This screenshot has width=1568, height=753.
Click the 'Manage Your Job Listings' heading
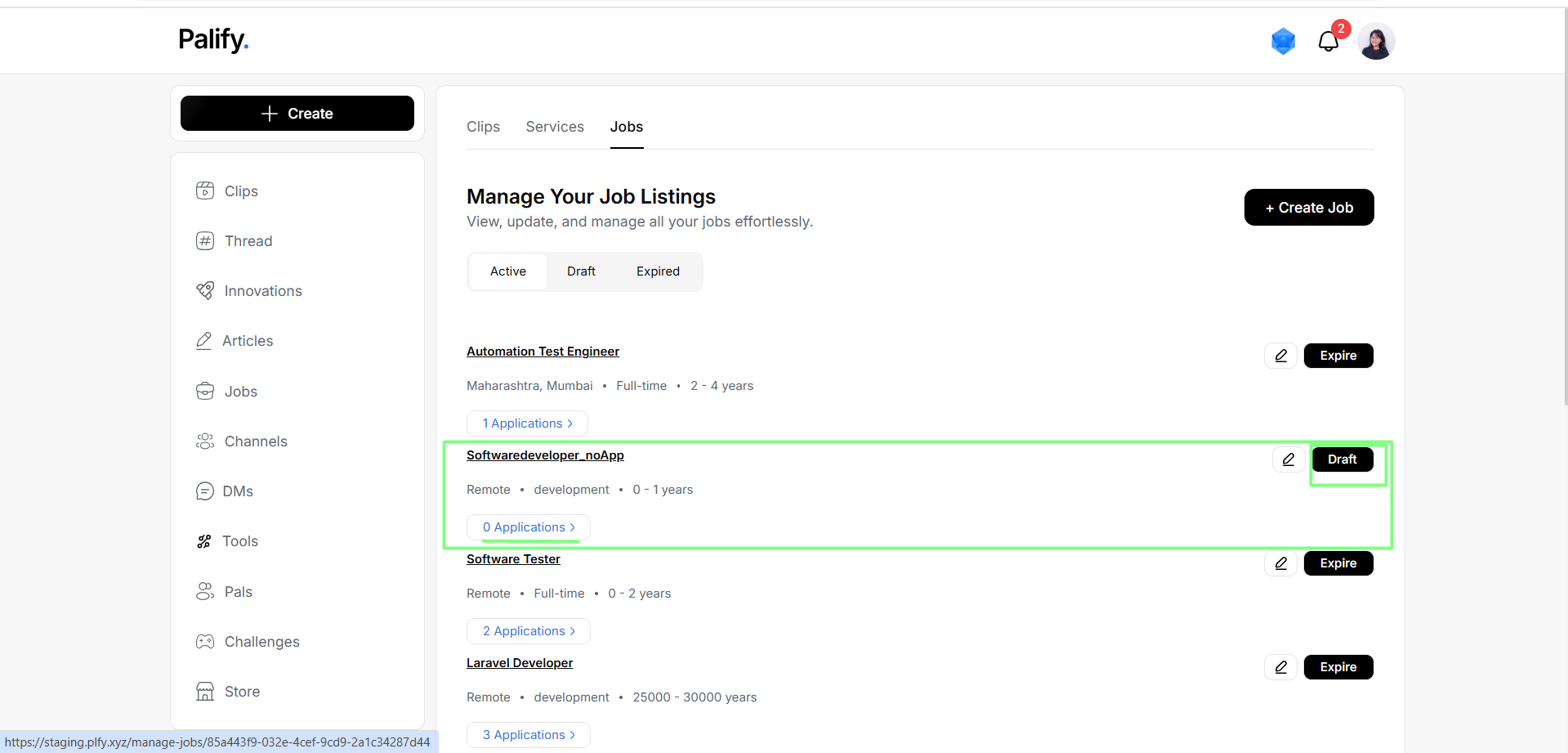591,196
